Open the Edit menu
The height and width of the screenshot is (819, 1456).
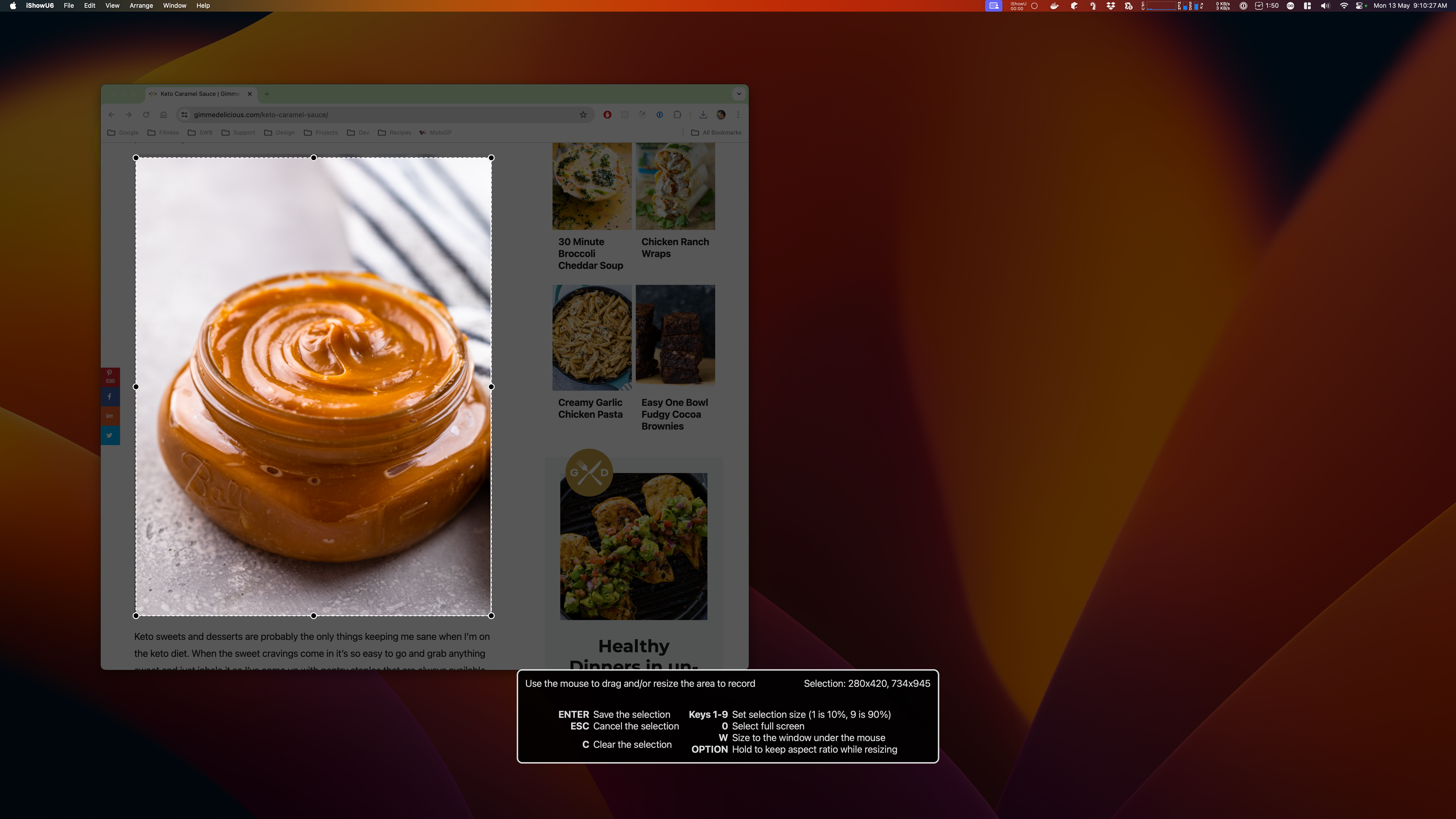point(90,6)
